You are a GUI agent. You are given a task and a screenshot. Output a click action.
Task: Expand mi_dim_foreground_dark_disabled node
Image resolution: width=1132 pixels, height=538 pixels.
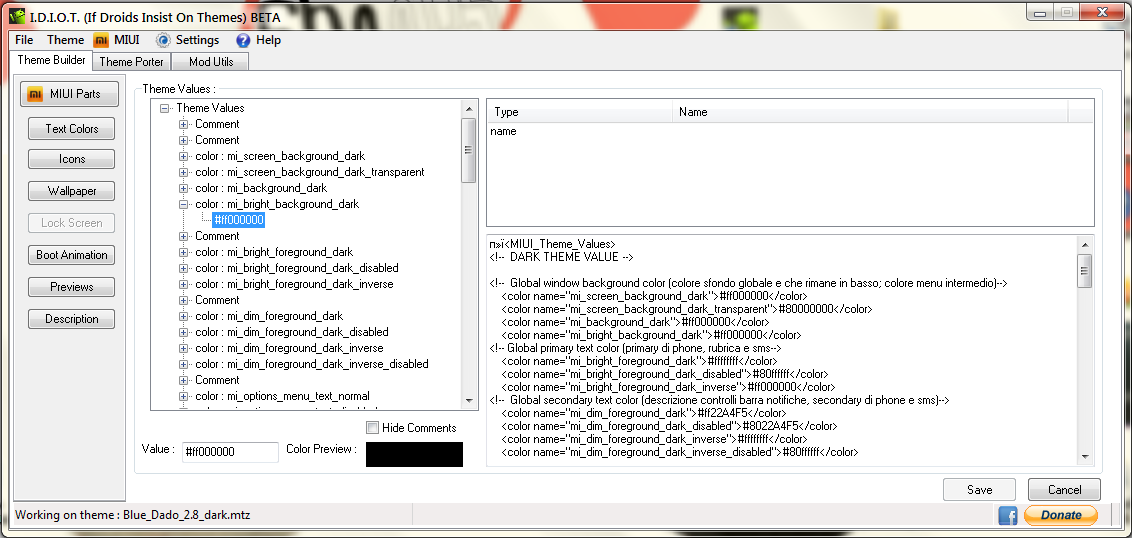tap(183, 332)
